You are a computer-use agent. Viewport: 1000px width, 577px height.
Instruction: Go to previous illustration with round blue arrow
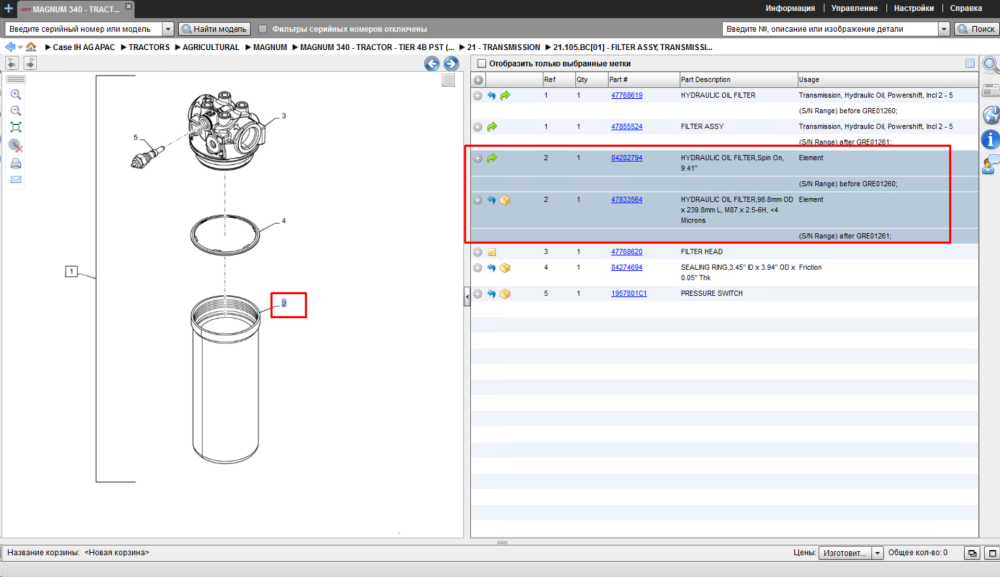[432, 63]
